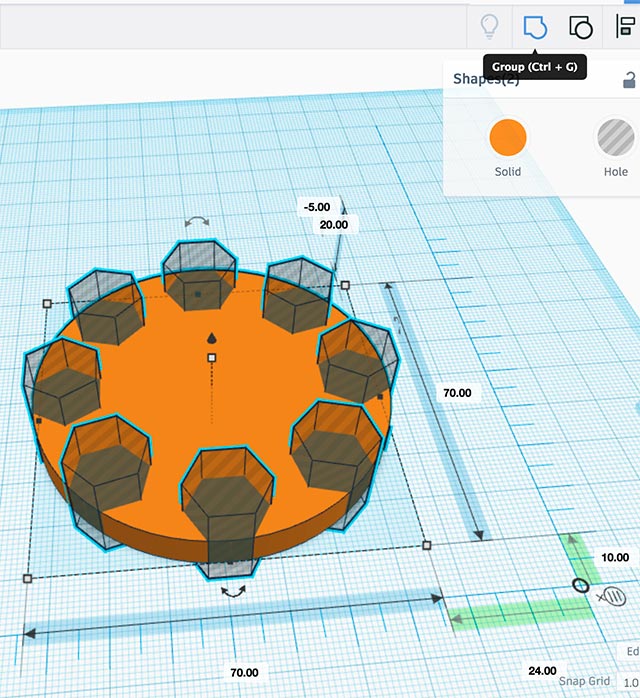The image size is (640, 698).
Task: Click the ruler origin circle handle
Action: 580,585
